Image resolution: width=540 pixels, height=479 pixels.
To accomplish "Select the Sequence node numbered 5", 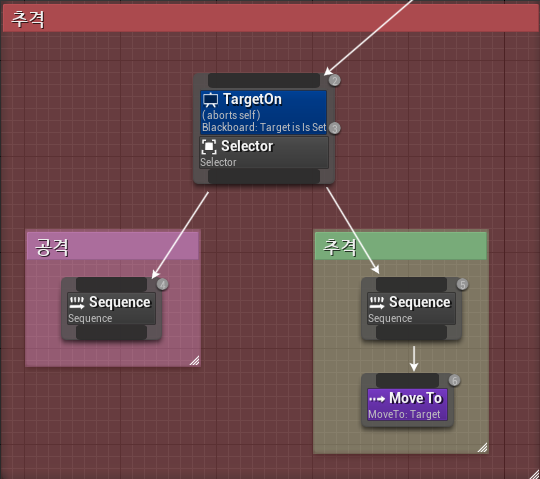I will pos(411,309).
